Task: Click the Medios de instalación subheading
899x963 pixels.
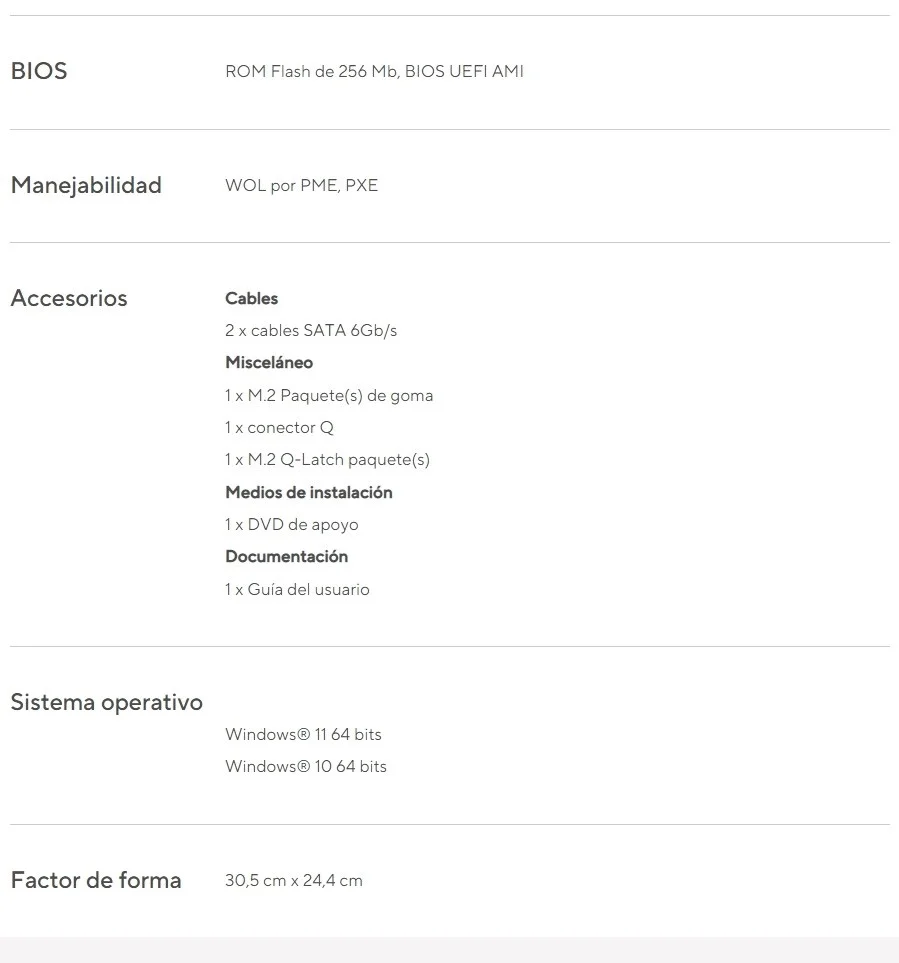Action: 308,492
